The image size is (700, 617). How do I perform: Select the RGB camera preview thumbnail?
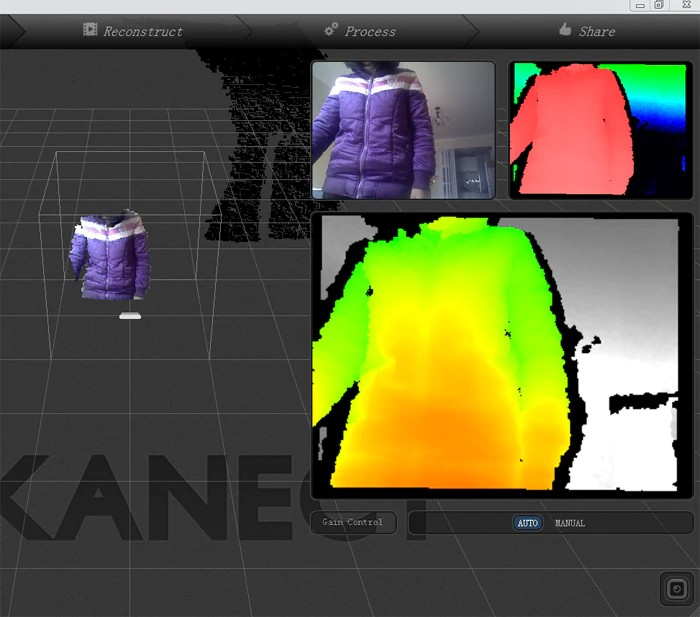(x=403, y=130)
